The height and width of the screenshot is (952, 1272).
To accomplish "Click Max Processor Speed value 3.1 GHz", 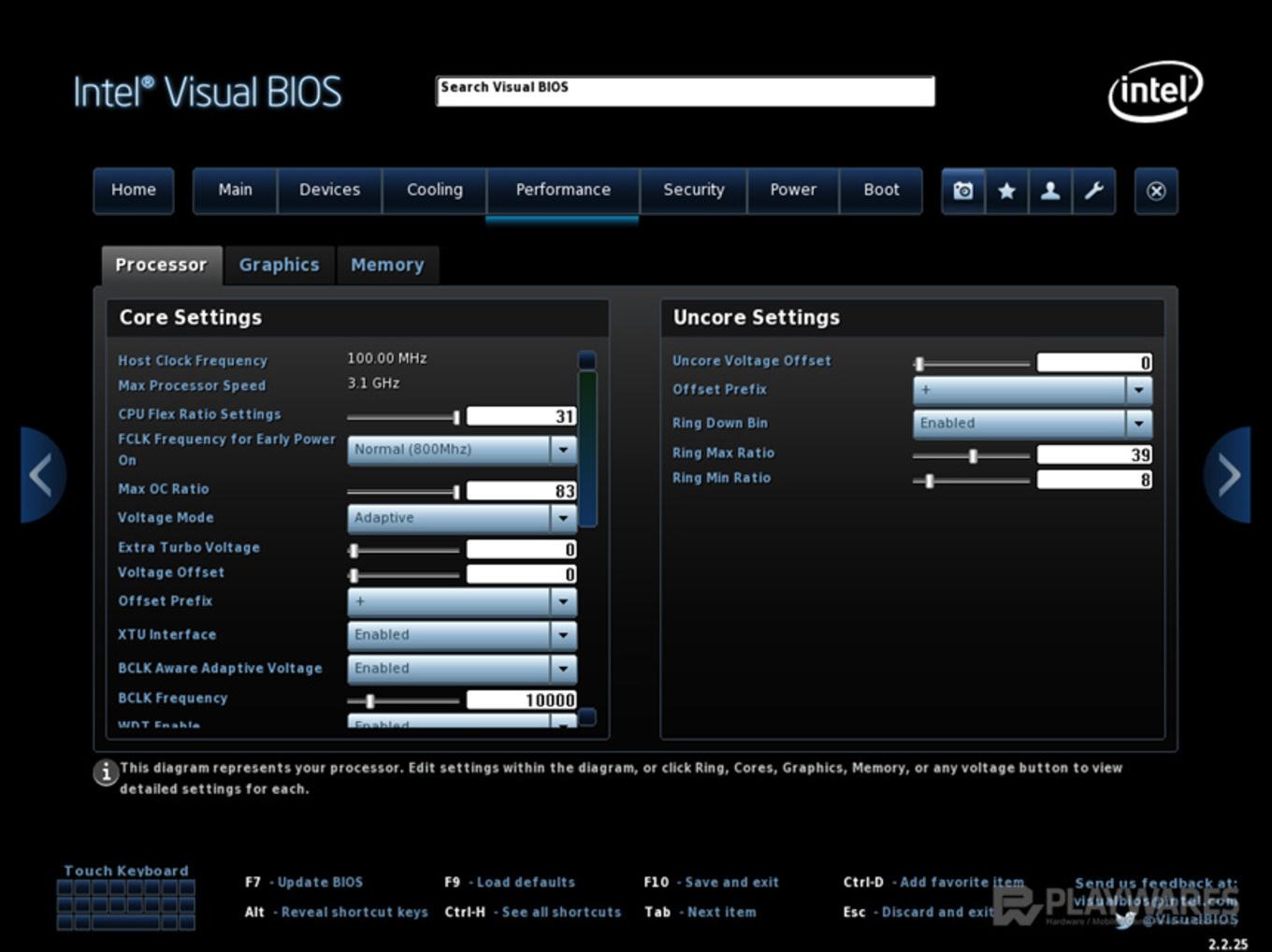I will pyautogui.click(x=373, y=383).
